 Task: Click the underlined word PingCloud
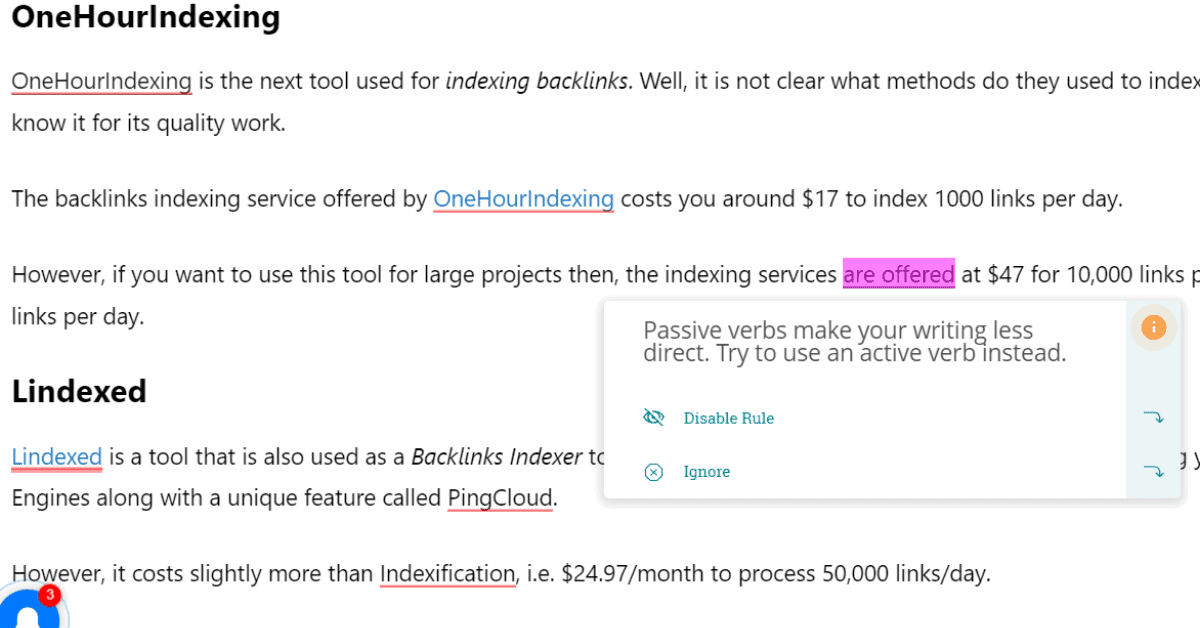tap(500, 497)
